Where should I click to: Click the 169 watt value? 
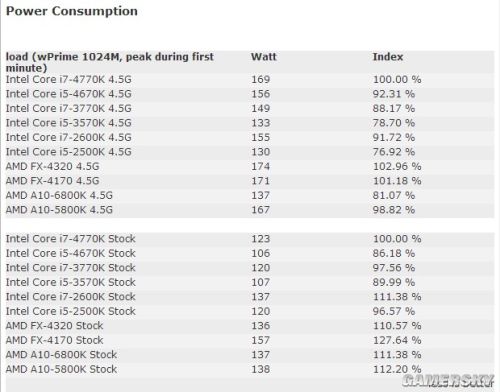pos(260,80)
